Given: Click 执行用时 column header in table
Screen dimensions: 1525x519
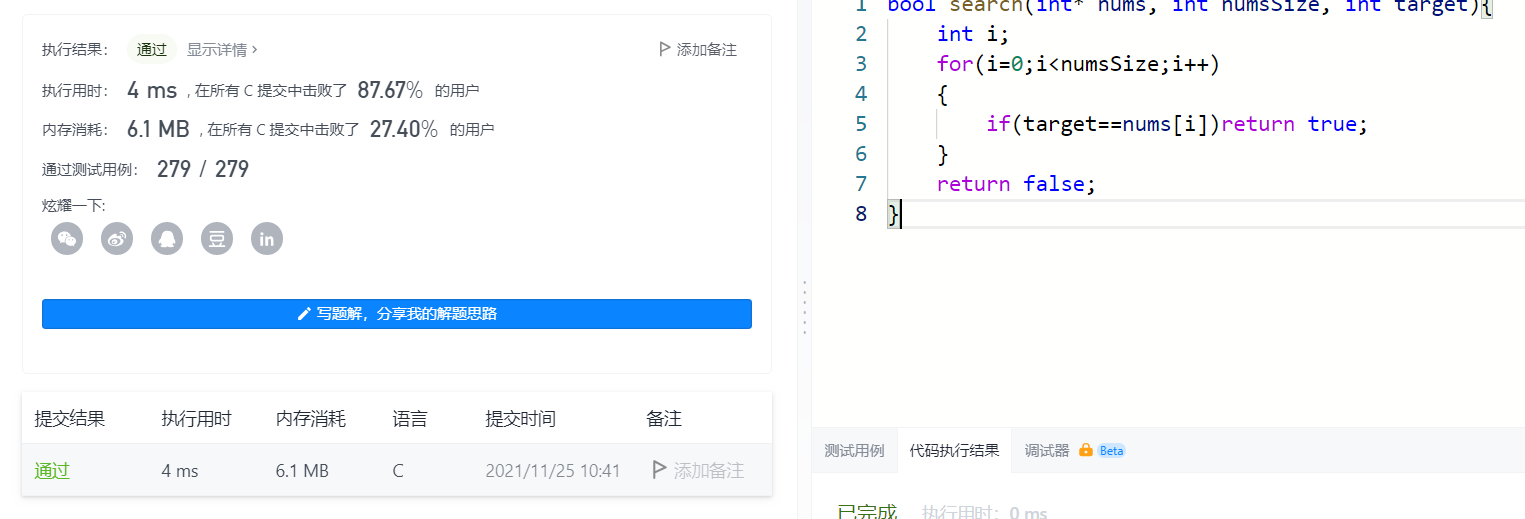Looking at the screenshot, I should click(x=197, y=419).
